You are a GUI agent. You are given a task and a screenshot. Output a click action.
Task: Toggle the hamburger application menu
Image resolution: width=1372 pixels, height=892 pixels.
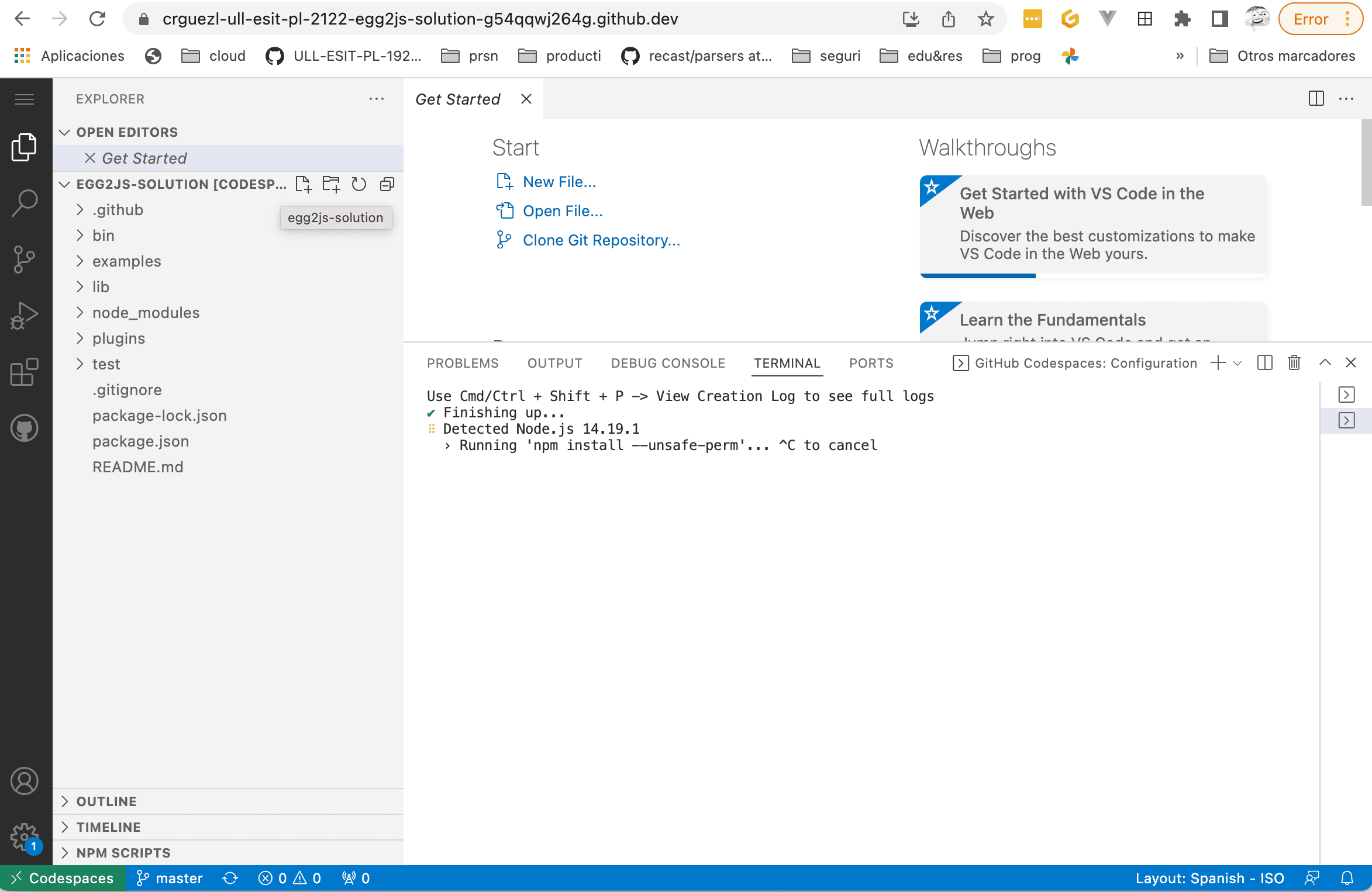click(25, 99)
